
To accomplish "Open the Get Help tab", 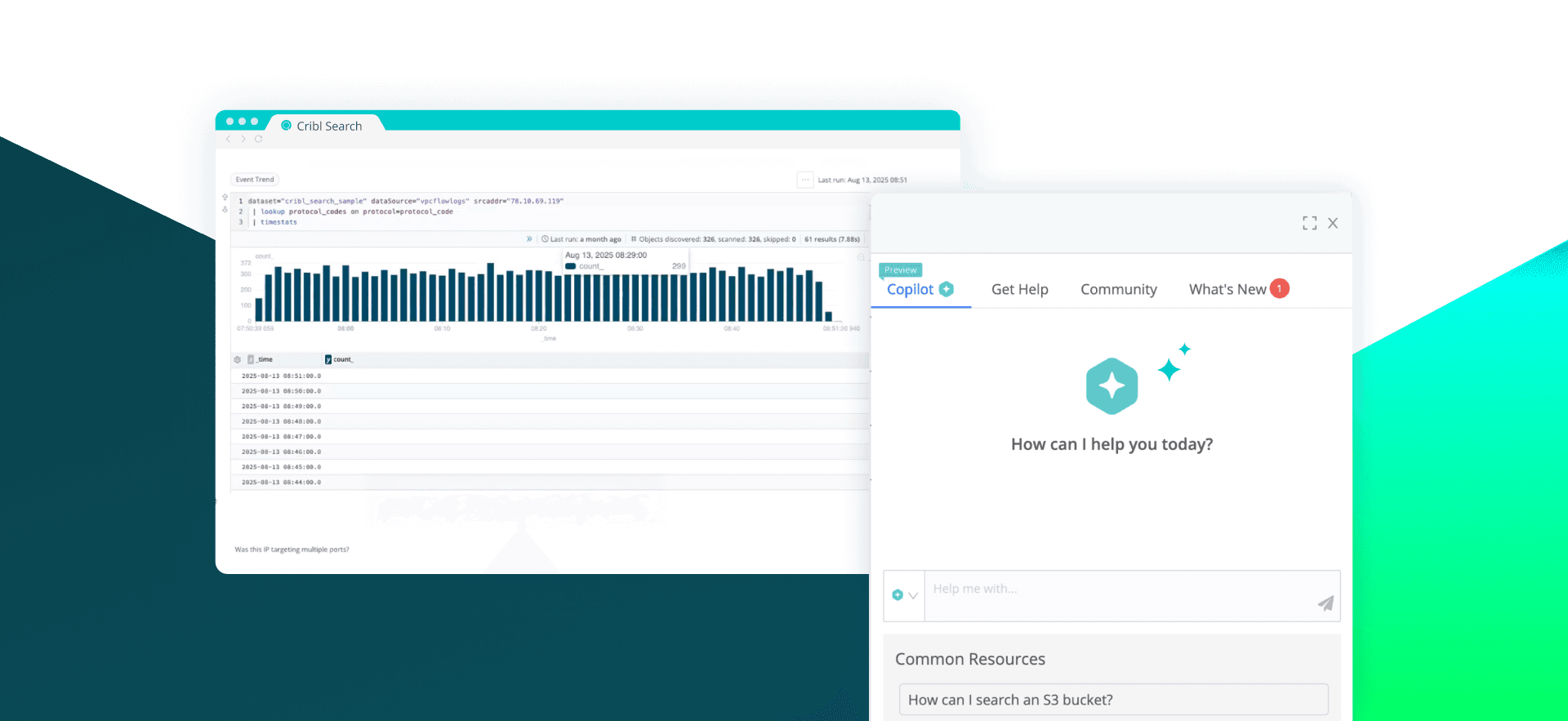I will [1020, 289].
